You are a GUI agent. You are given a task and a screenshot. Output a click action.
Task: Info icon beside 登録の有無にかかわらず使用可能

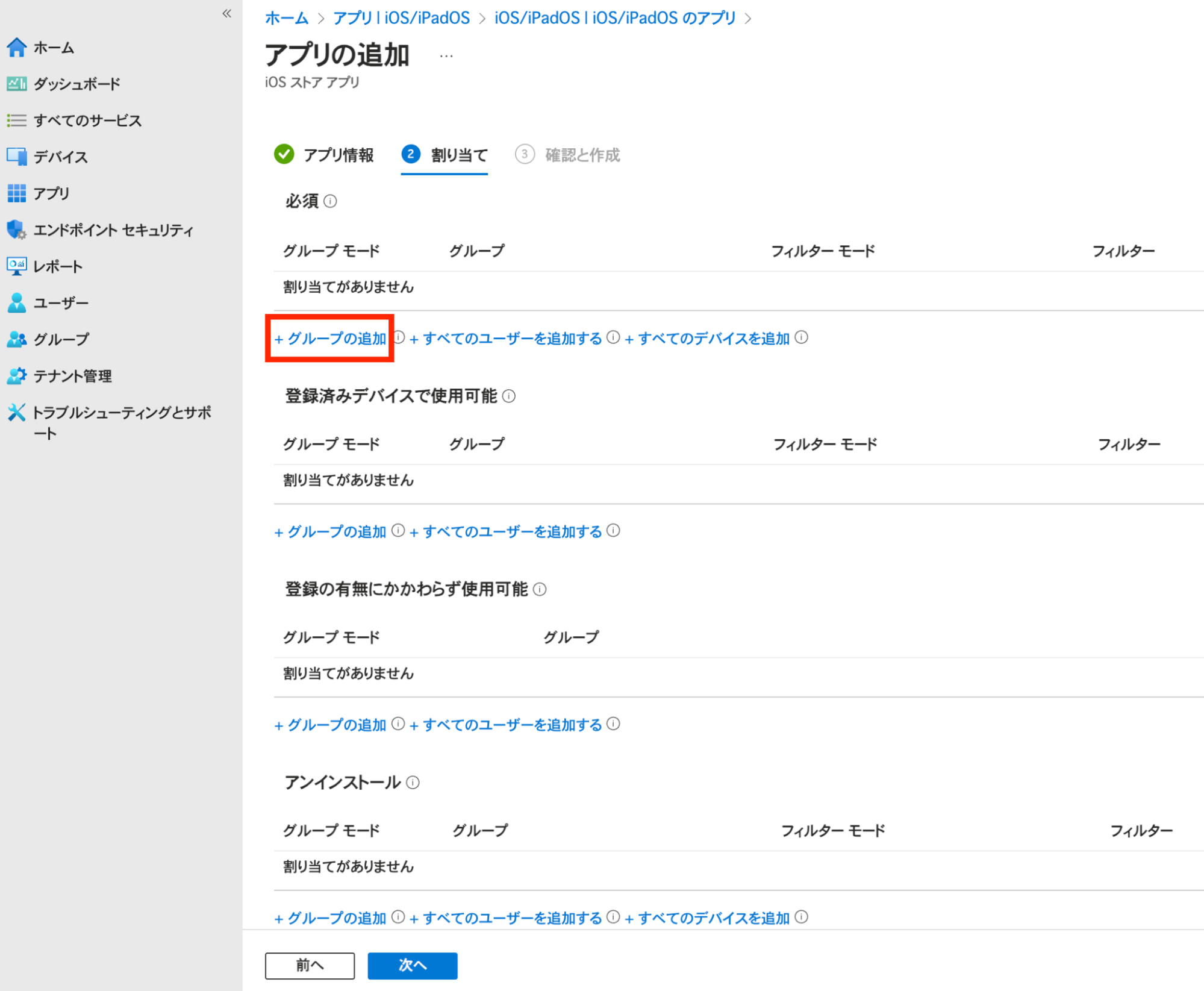coord(540,590)
